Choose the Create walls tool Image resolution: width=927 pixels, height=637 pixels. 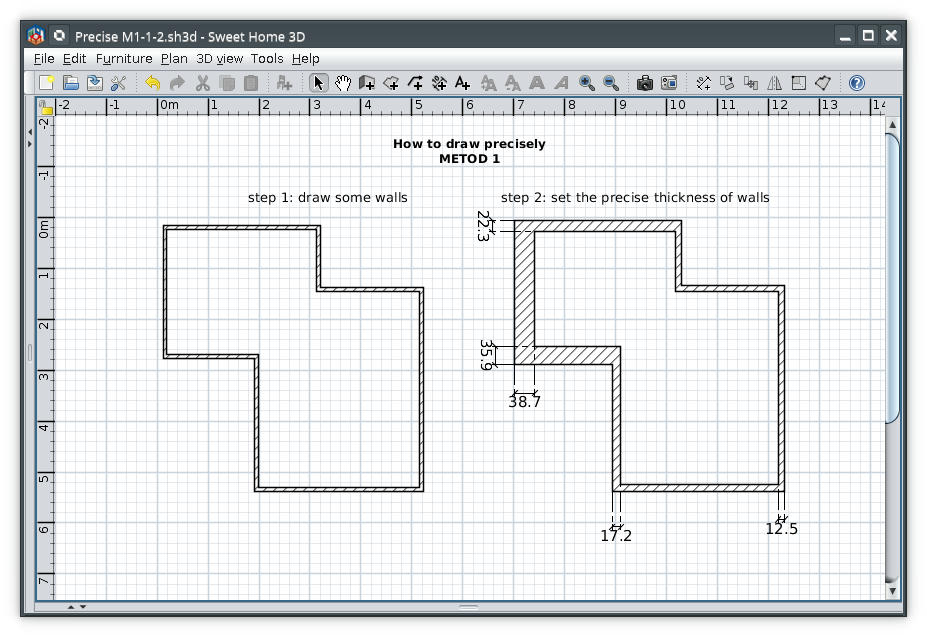(367, 83)
